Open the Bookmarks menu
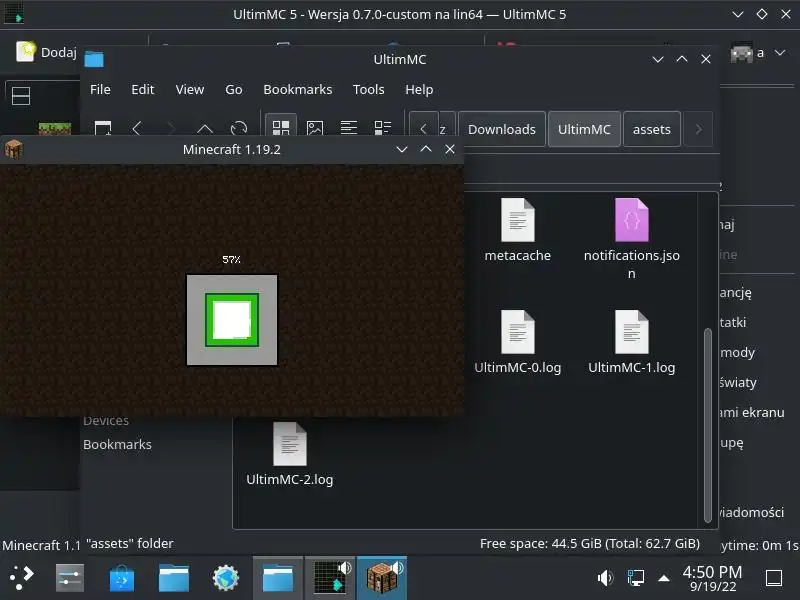Image resolution: width=800 pixels, height=600 pixels. click(x=297, y=89)
